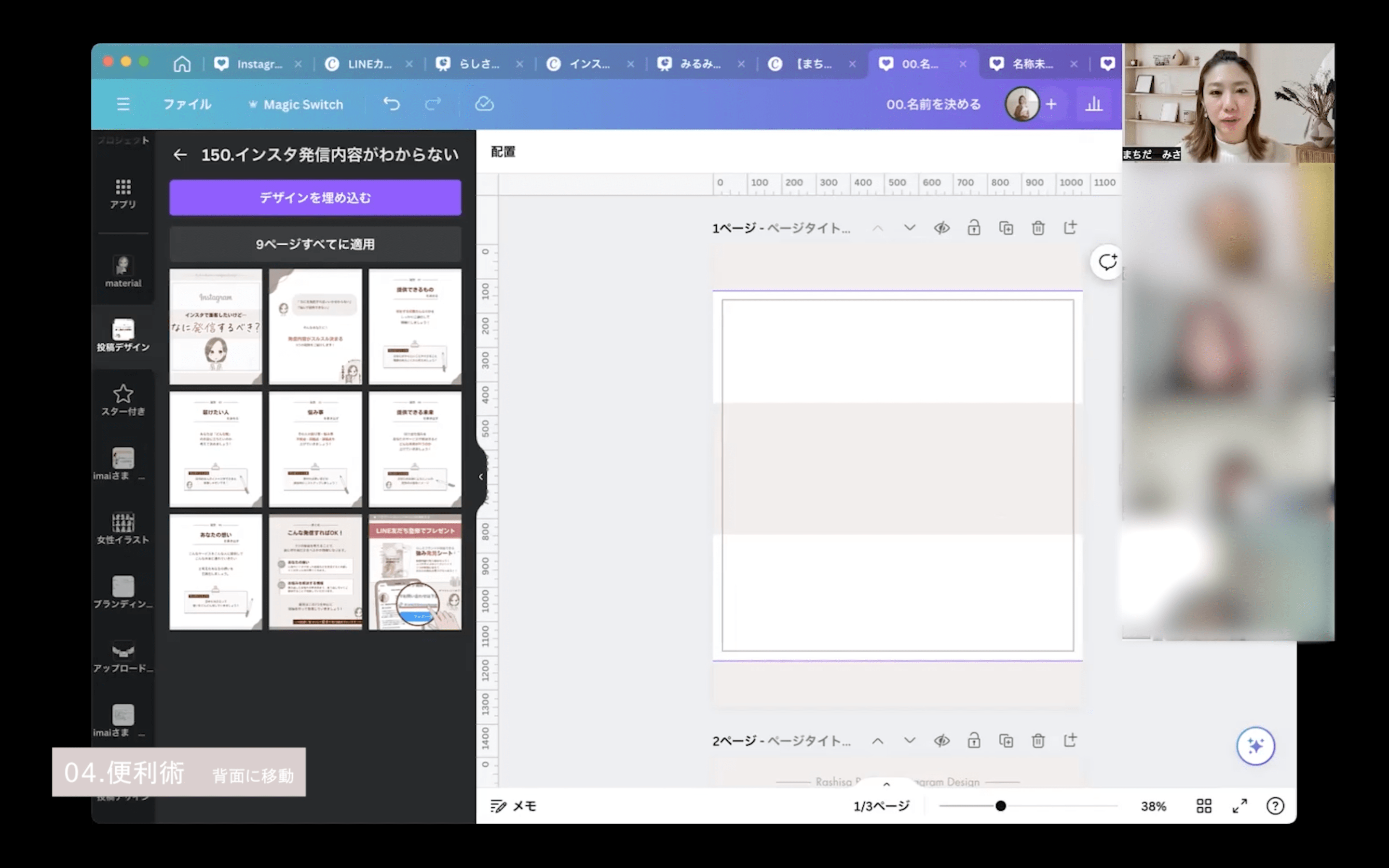Enter fullscreen presentation mode
Viewport: 1389px width, 868px height.
(x=1240, y=806)
